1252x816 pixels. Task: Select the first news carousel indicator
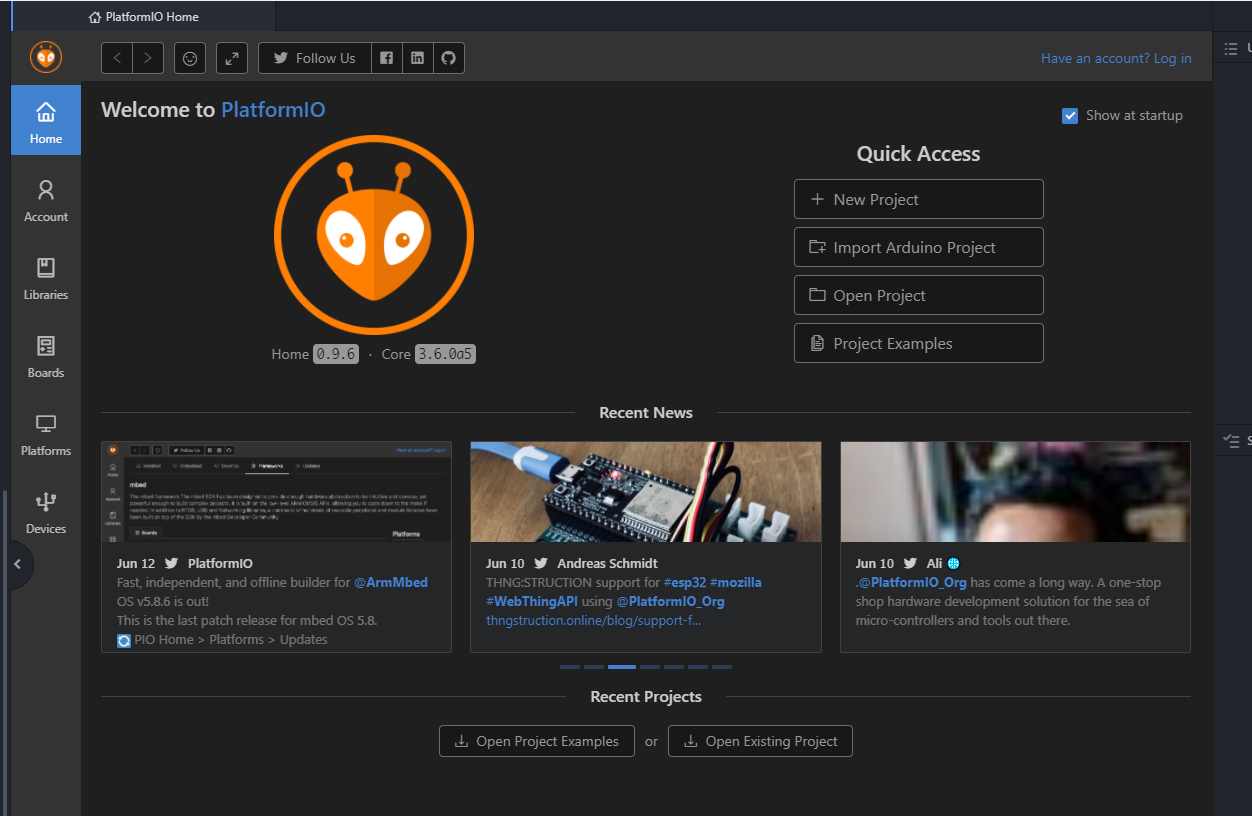(x=570, y=667)
